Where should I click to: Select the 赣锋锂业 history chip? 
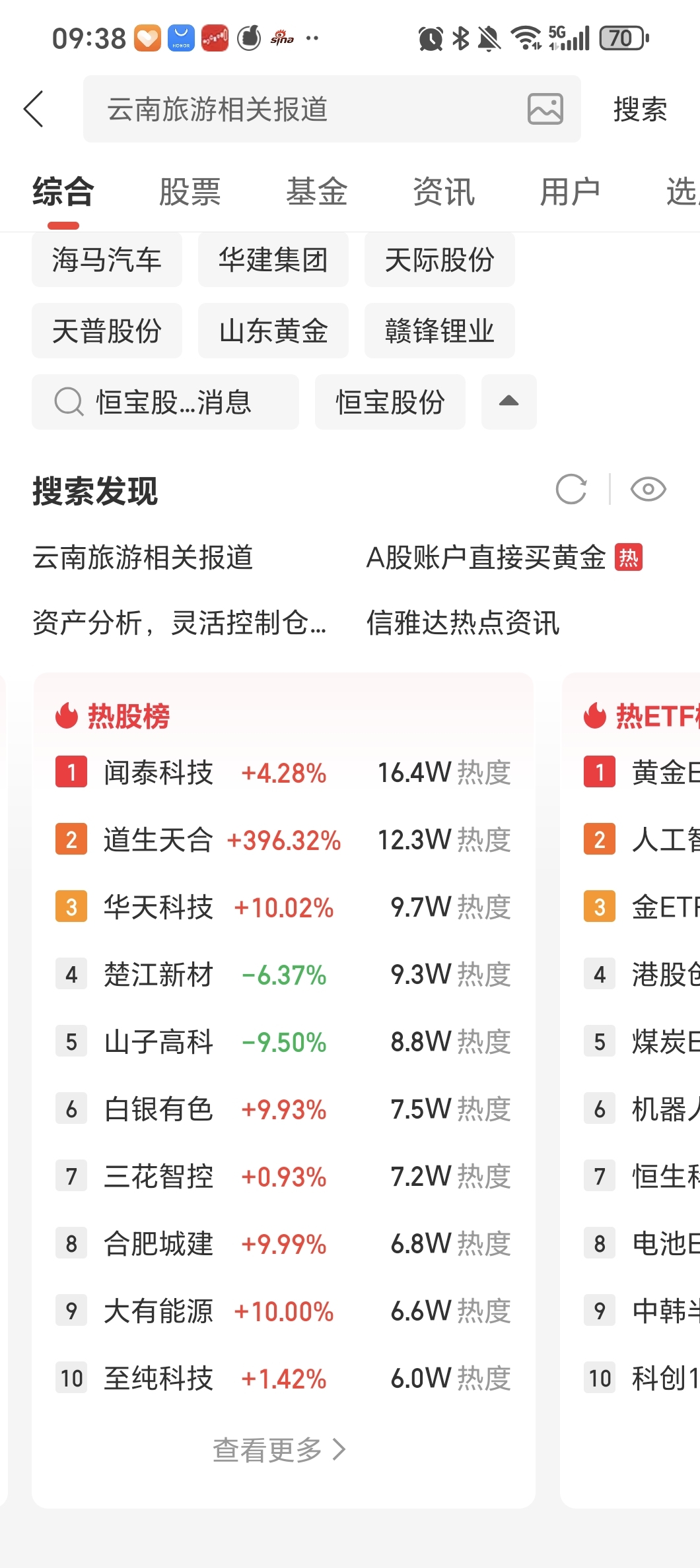[439, 331]
